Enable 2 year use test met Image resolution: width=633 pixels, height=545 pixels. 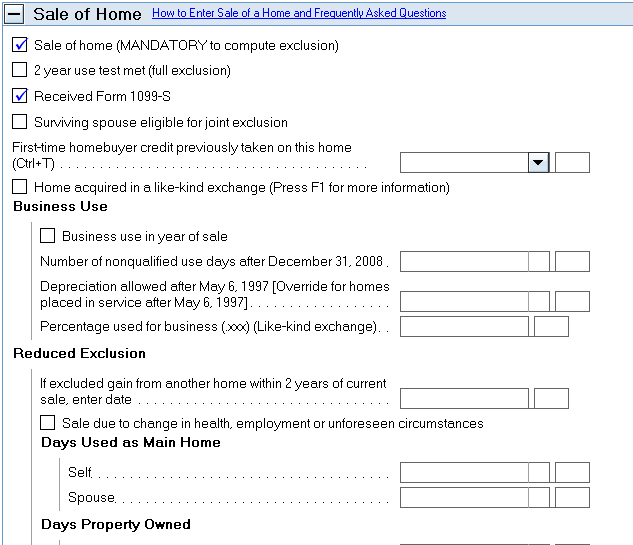click(x=20, y=70)
